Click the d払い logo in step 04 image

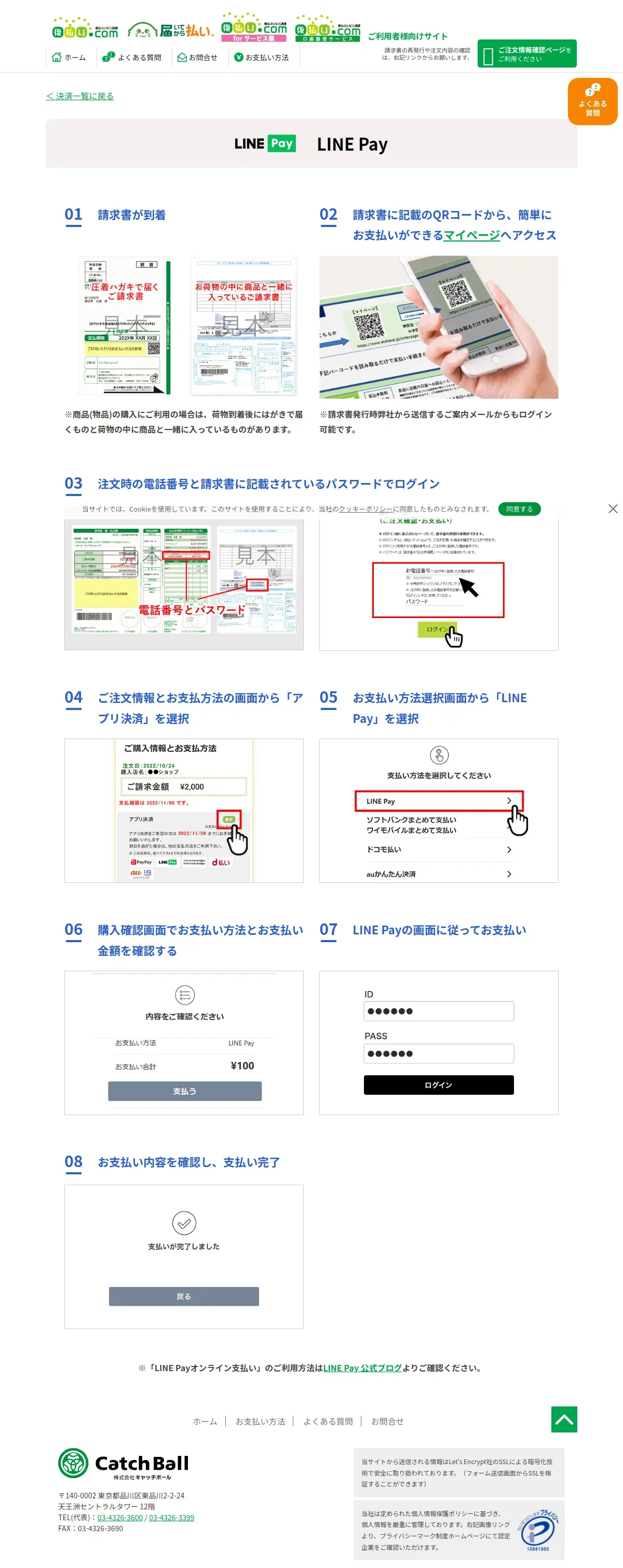tap(221, 862)
